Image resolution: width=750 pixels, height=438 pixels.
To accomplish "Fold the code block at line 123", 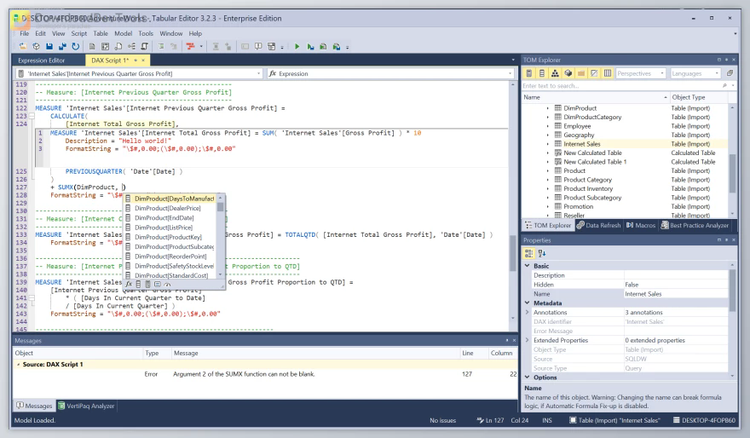I will 32,116.
